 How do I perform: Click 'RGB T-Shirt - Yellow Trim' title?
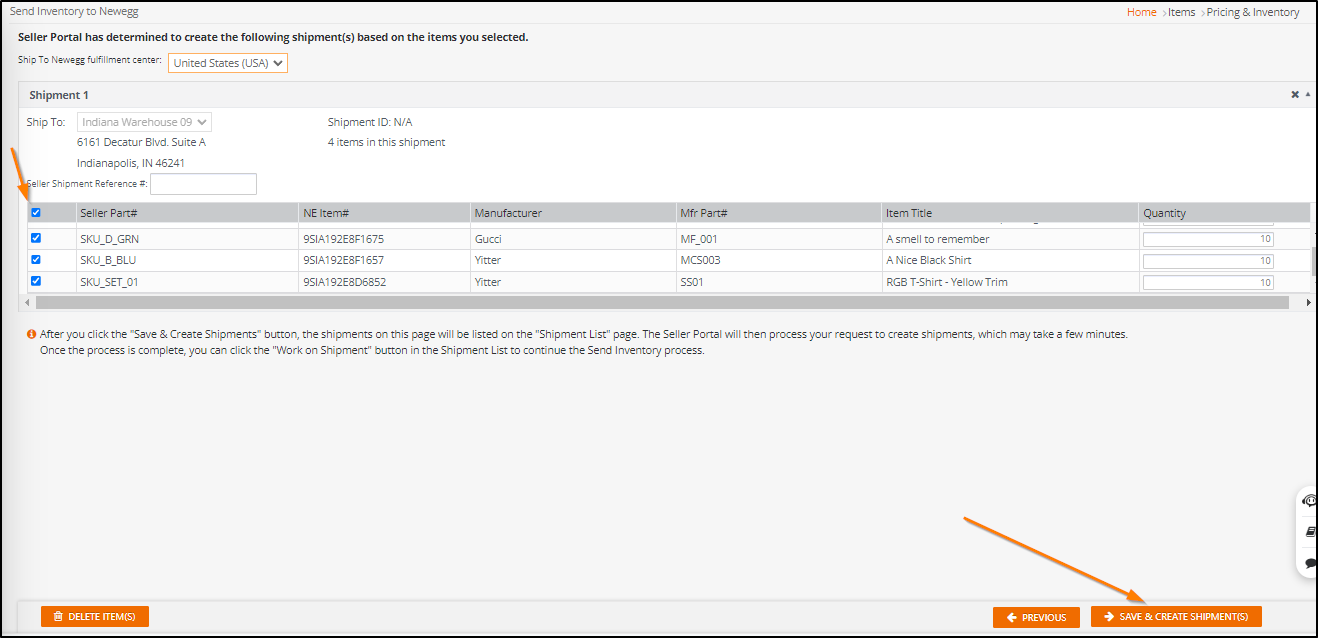tap(947, 282)
